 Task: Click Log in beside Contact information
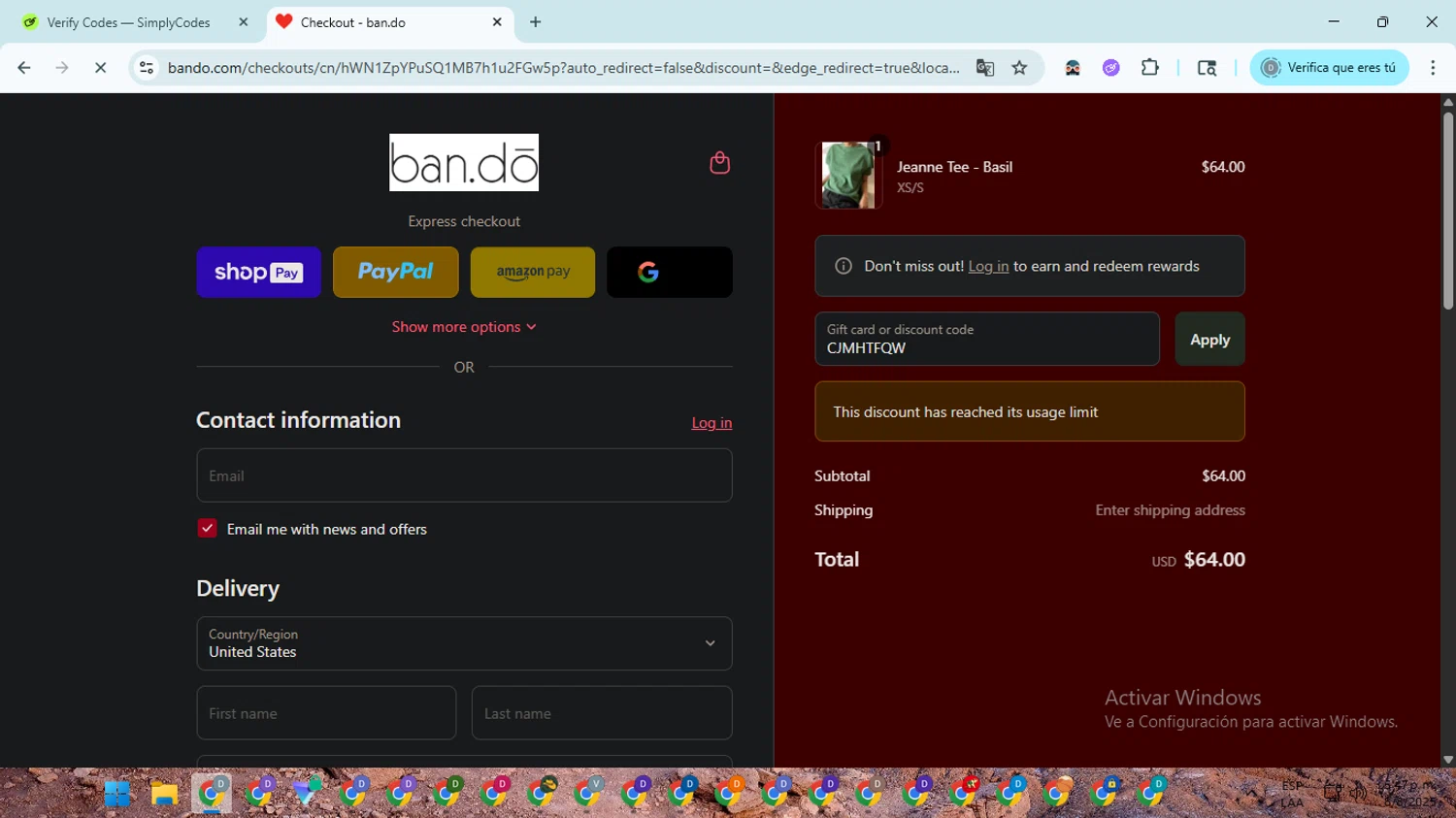[711, 423]
